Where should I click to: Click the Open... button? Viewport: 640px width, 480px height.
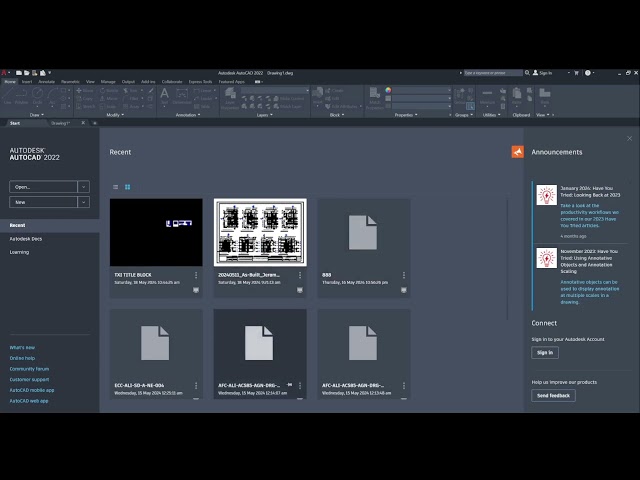pos(43,187)
